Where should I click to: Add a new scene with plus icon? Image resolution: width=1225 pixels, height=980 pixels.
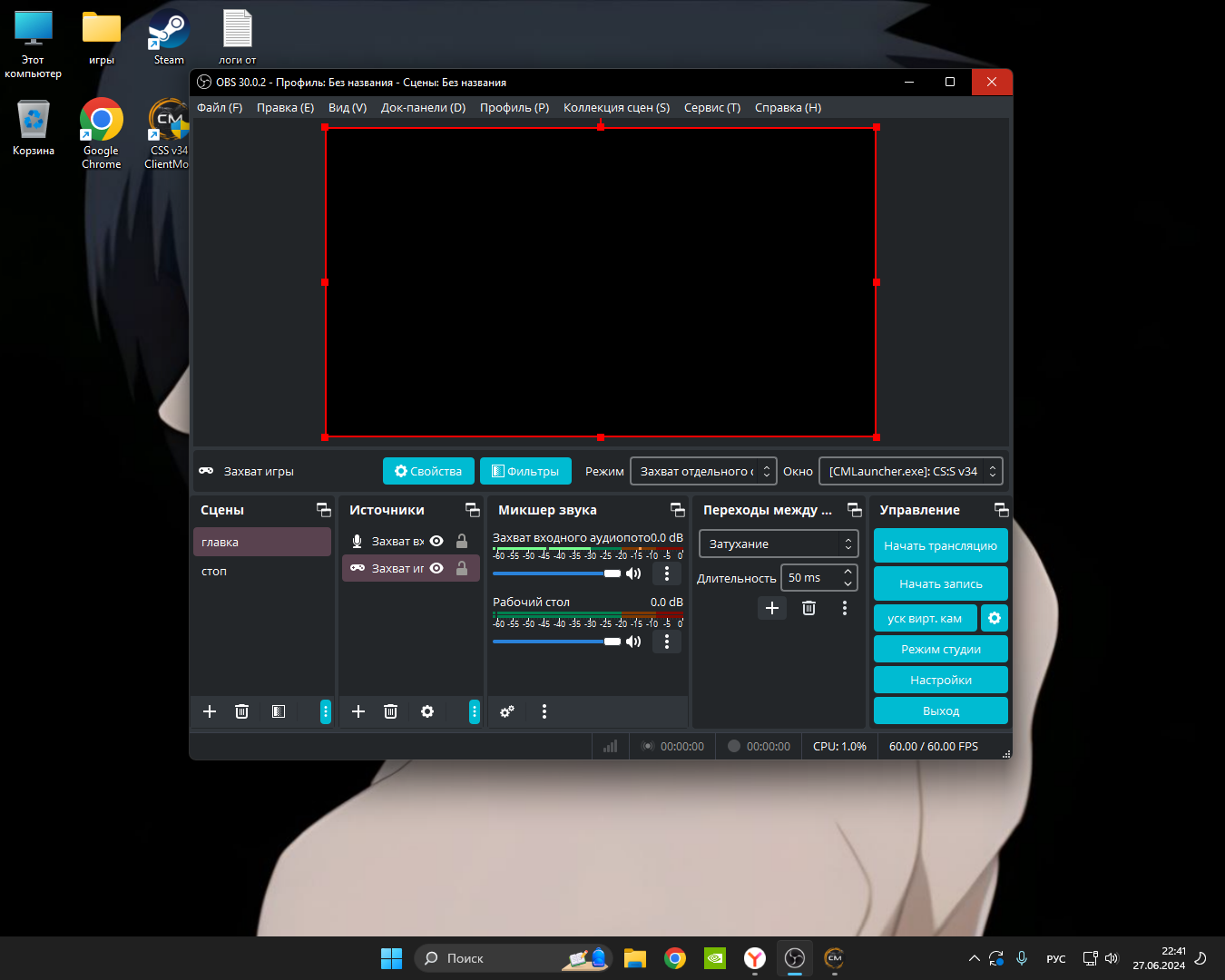[210, 711]
